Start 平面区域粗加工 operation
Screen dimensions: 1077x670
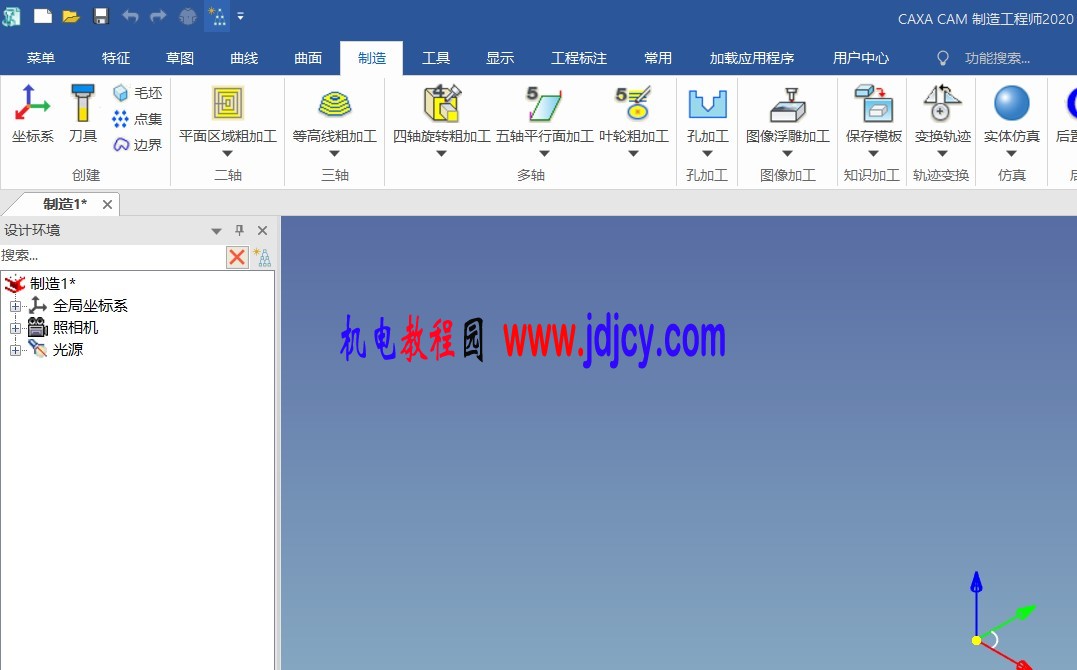click(x=228, y=113)
